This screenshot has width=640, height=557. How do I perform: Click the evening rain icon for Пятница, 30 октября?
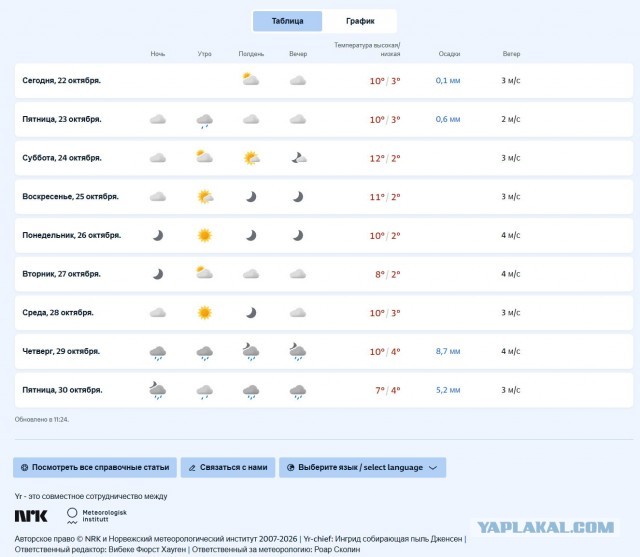point(298,392)
